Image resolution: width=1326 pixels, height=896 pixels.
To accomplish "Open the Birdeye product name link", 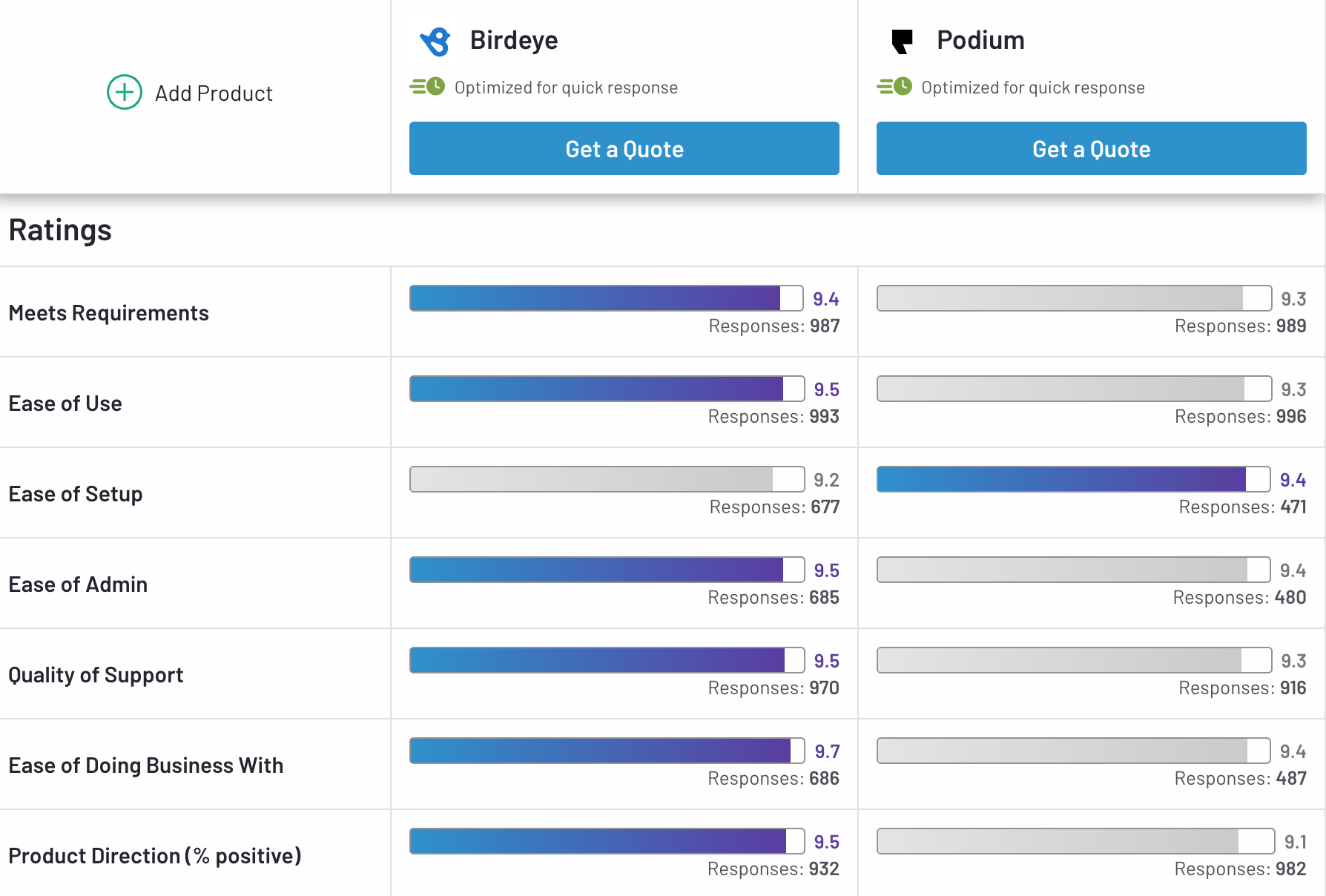I will pyautogui.click(x=514, y=40).
